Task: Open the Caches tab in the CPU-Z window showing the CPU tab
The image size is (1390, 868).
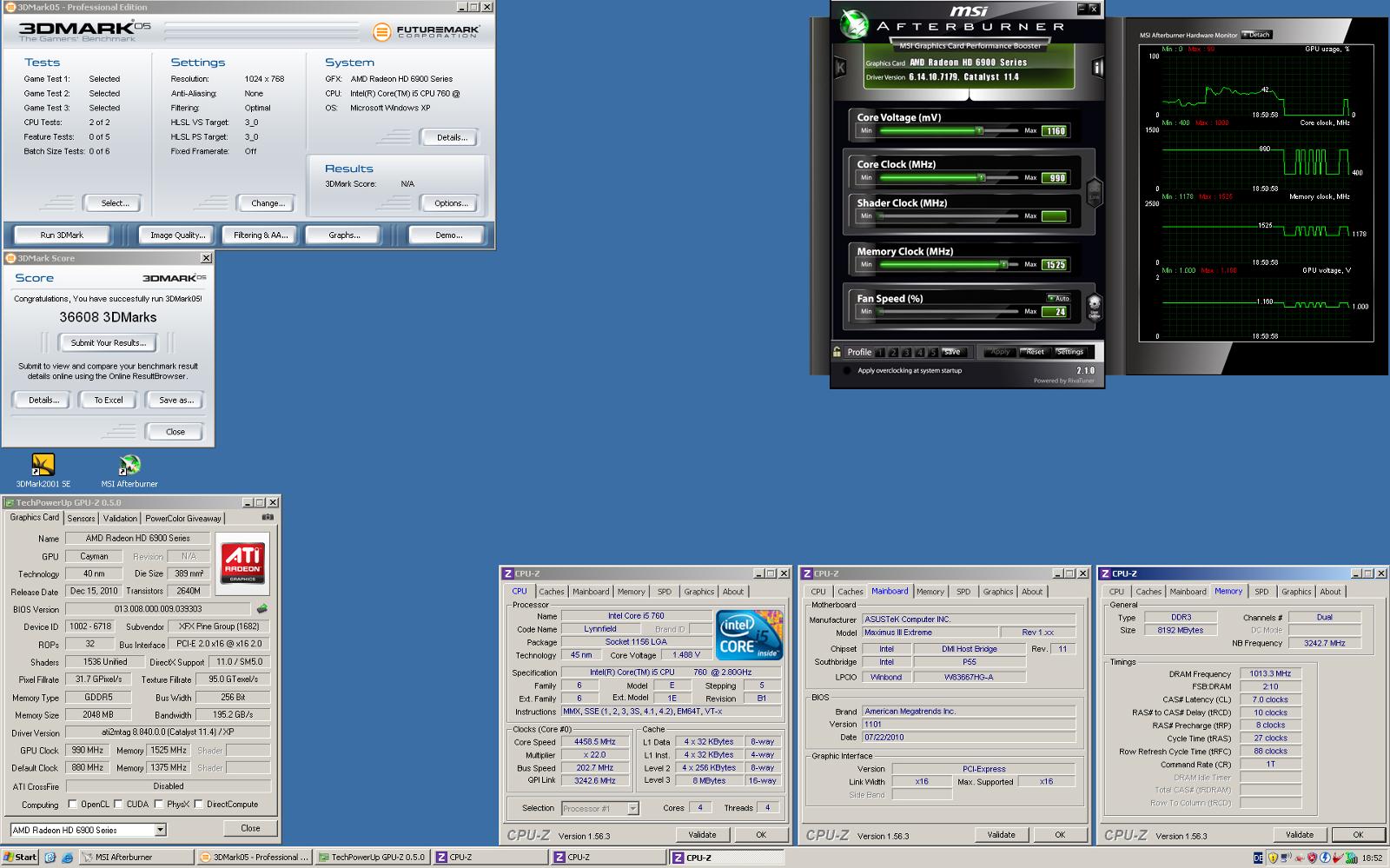Action: pyautogui.click(x=552, y=592)
